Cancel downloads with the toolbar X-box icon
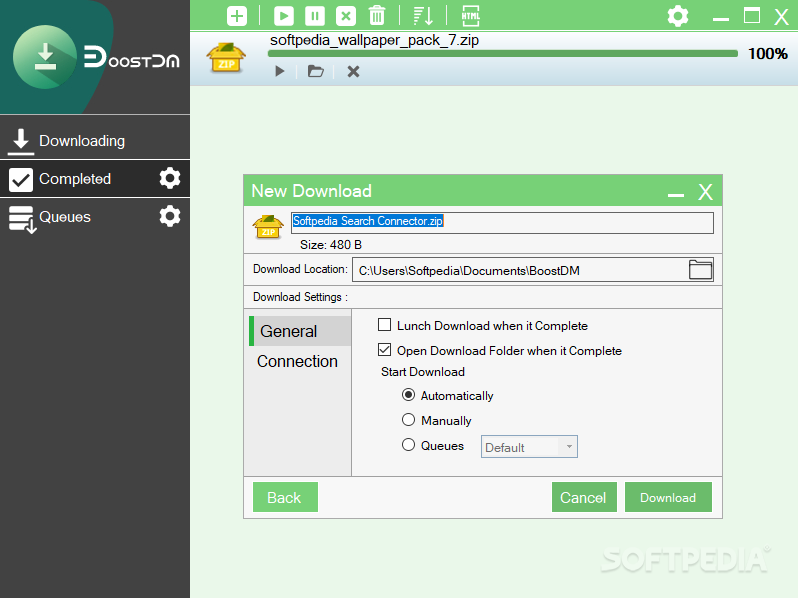Screen dimensions: 798x598 pyautogui.click(x=346, y=16)
